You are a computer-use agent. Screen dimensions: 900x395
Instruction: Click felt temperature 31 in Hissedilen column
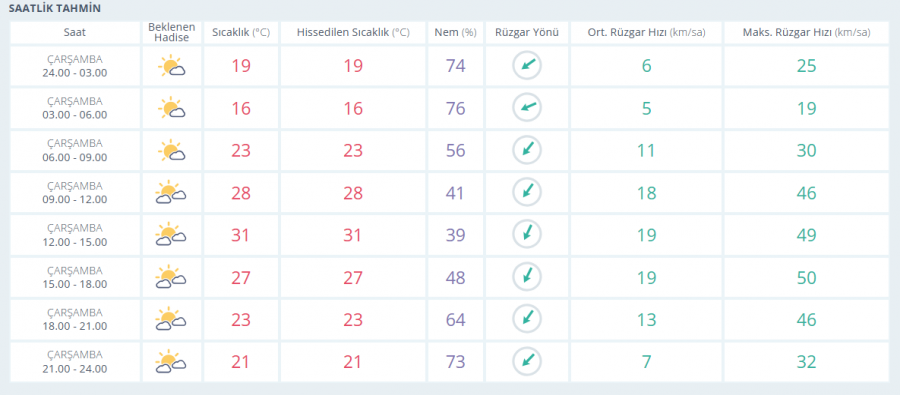[x=353, y=235]
